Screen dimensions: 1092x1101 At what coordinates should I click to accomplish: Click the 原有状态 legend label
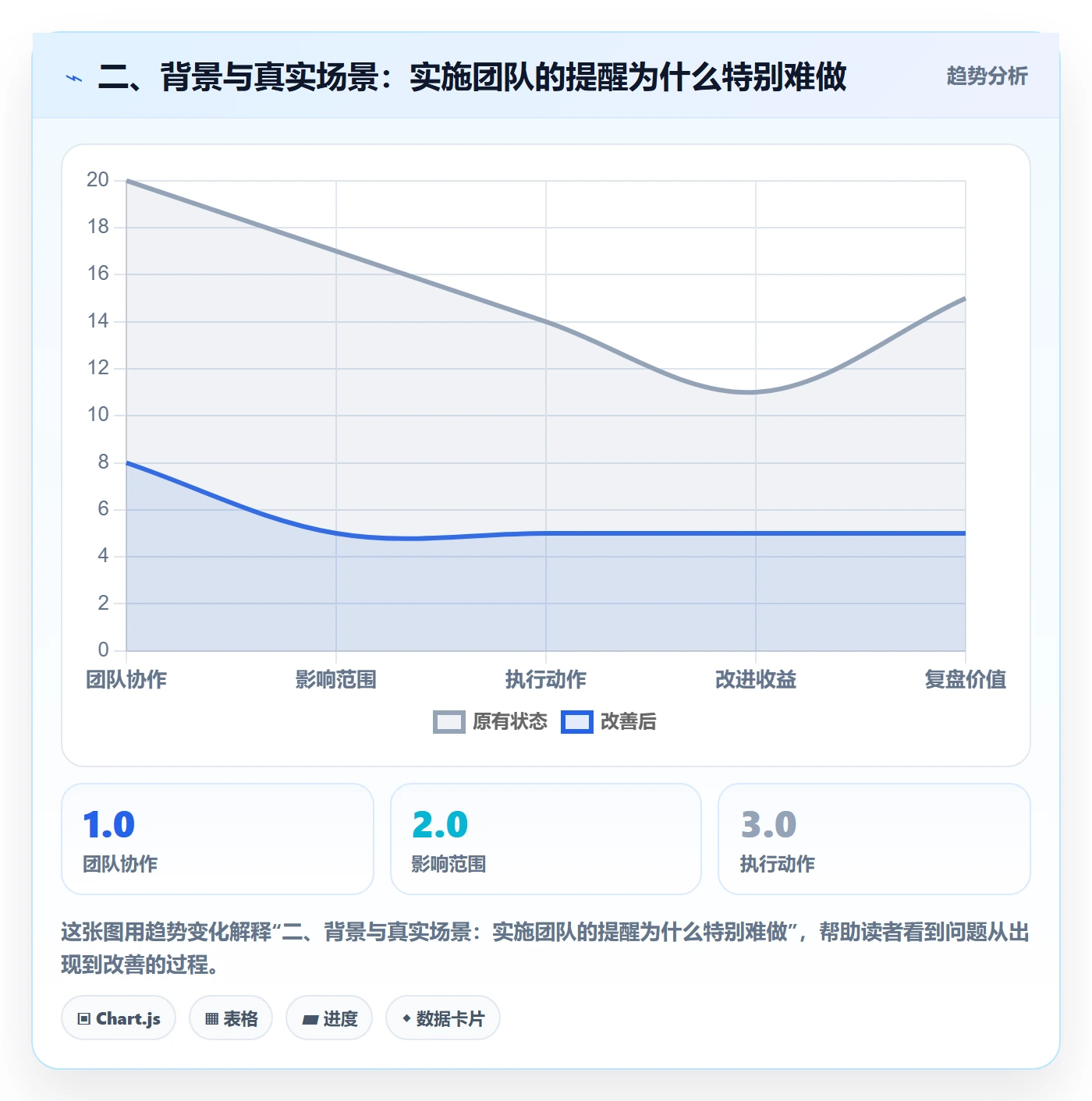[x=510, y=722]
